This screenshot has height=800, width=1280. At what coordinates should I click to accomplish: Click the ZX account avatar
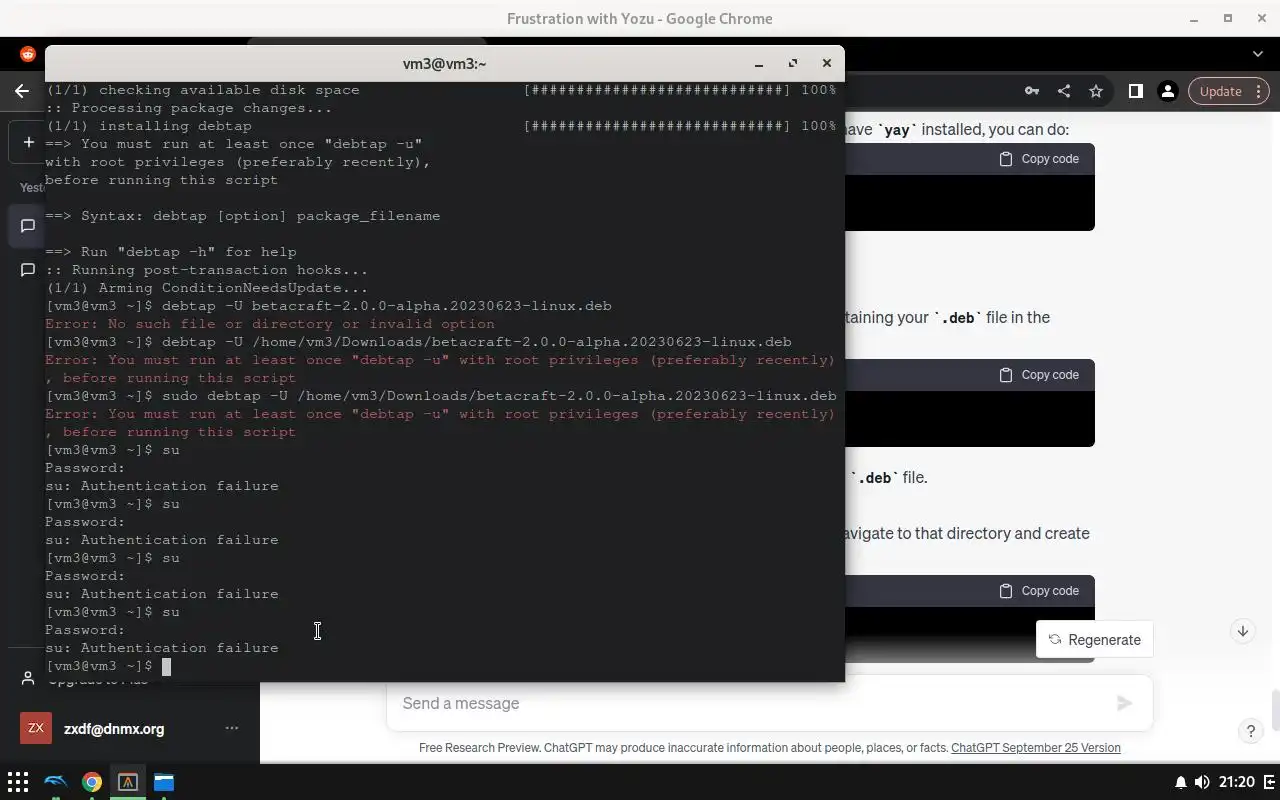36,728
